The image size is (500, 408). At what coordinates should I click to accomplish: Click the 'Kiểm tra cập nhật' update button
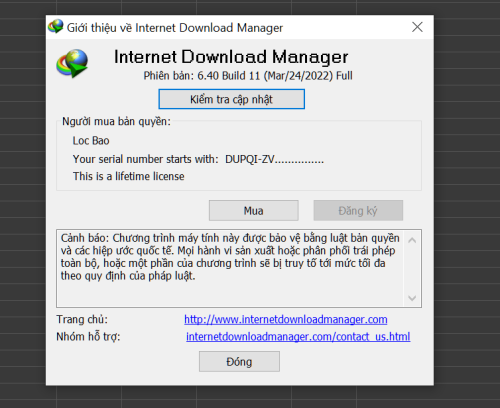coord(231,99)
